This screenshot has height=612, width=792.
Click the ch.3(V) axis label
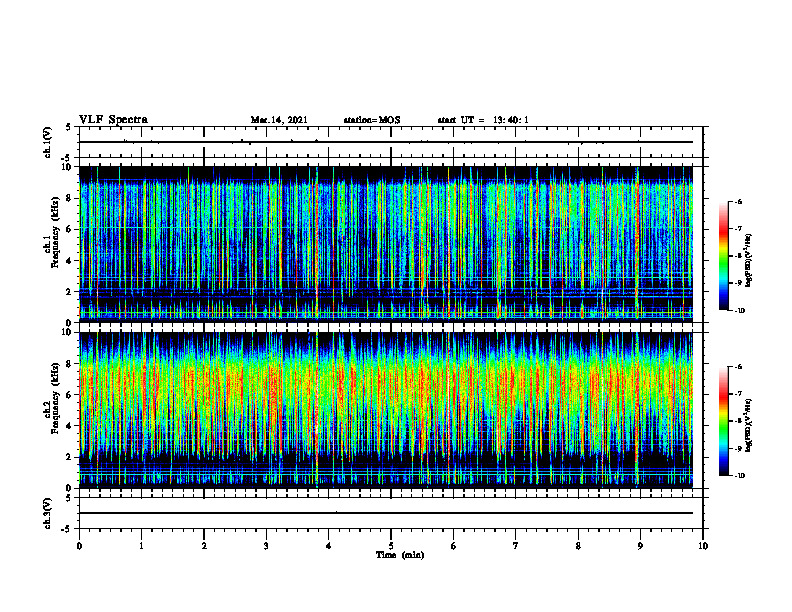pos(47,513)
